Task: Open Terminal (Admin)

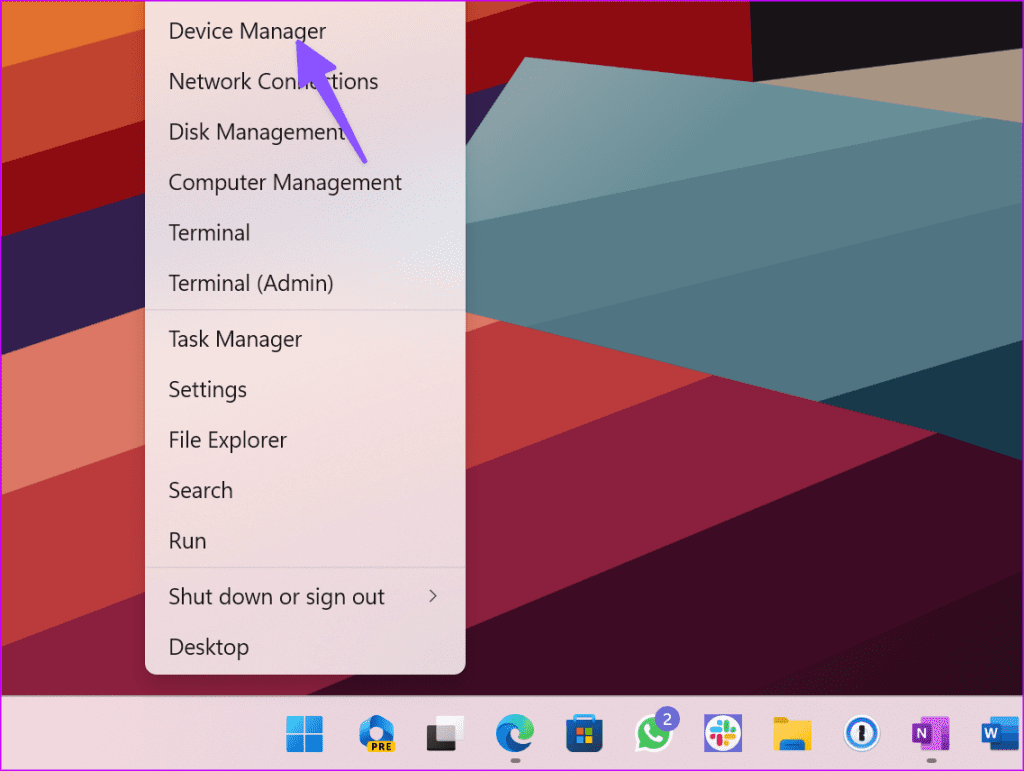Action: (250, 283)
